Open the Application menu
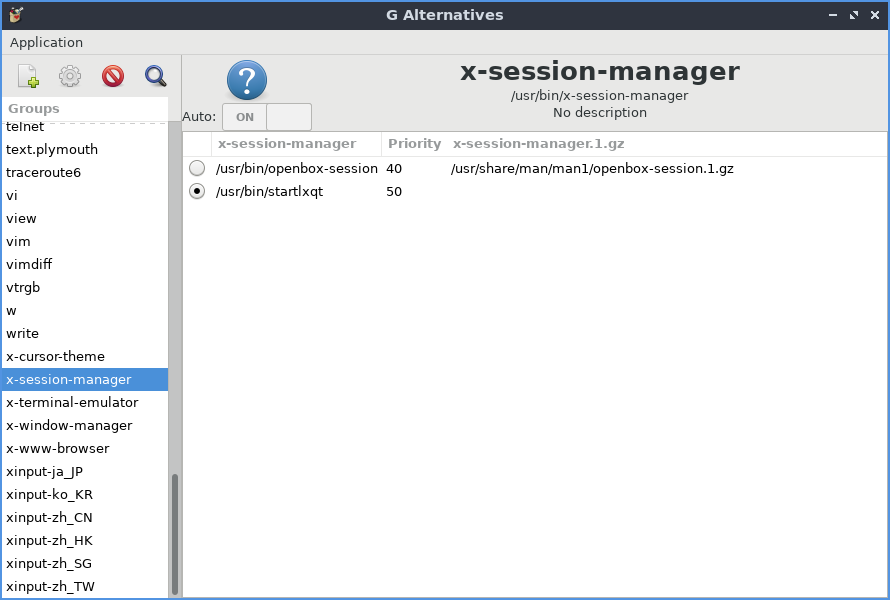 pyautogui.click(x=46, y=42)
